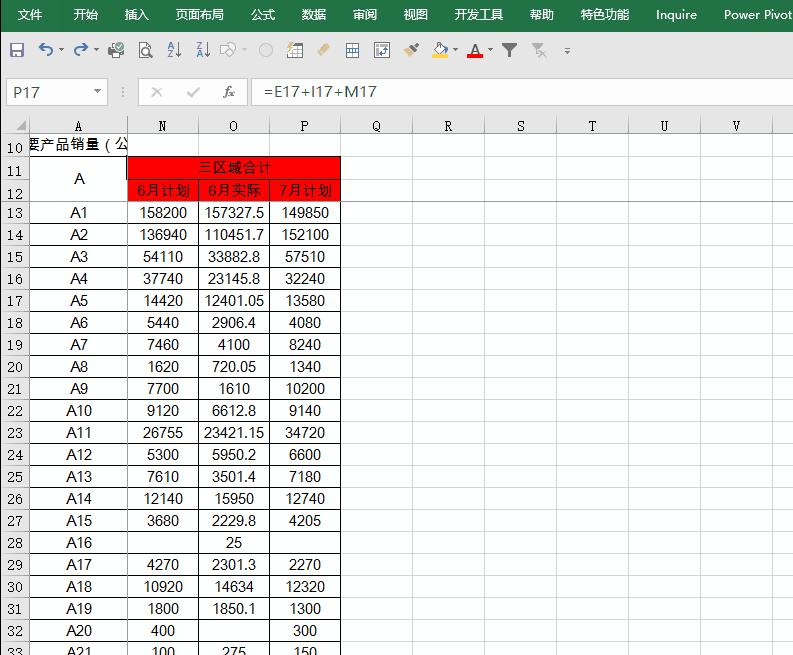Apply the Filter funnel icon
Viewport: 793px width, 655px height.
point(509,50)
